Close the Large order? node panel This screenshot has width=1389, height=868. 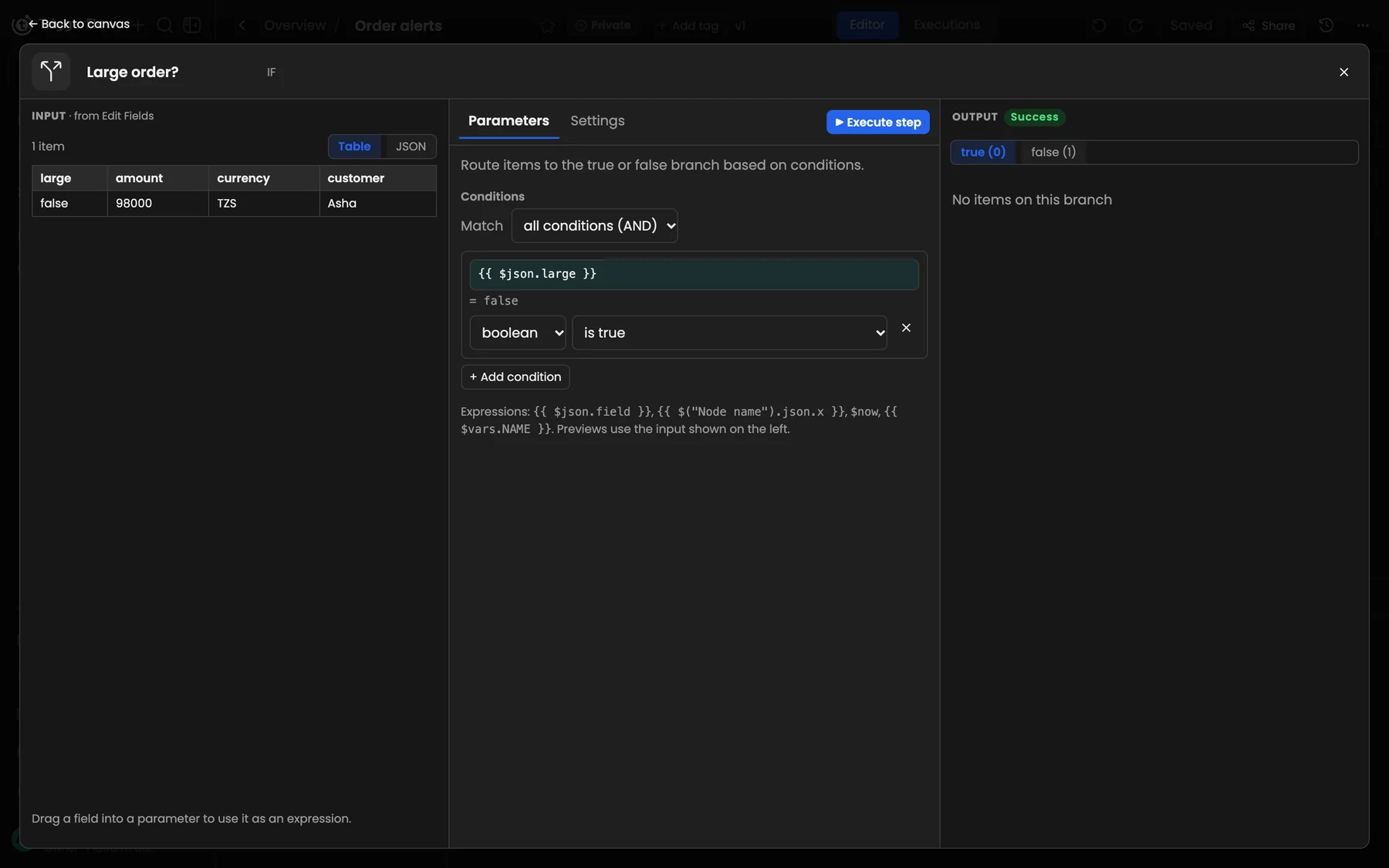pos(1343,72)
